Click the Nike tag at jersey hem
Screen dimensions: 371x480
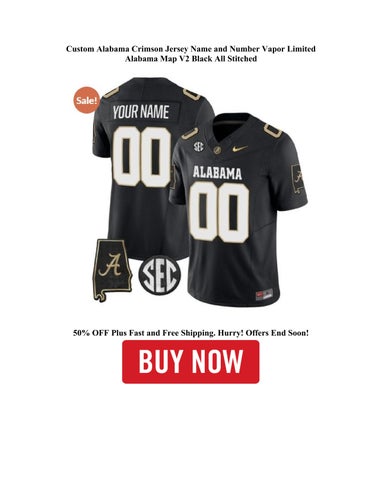pyautogui.click(x=264, y=294)
